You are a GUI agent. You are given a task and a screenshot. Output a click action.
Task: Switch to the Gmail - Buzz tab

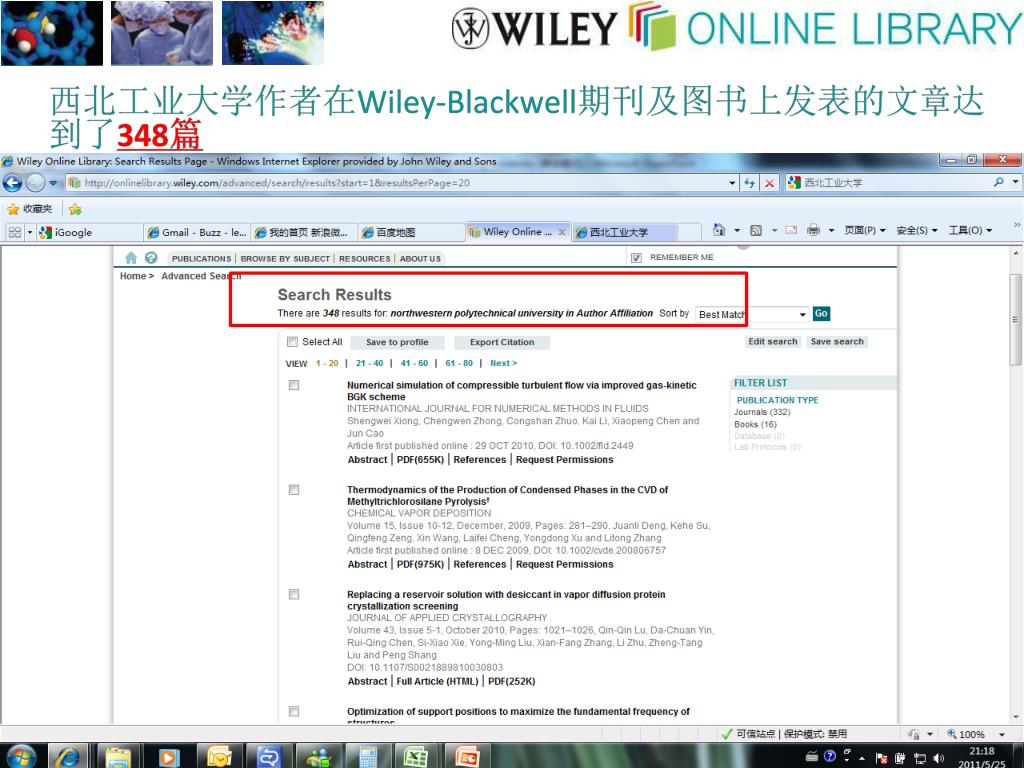[x=197, y=232]
